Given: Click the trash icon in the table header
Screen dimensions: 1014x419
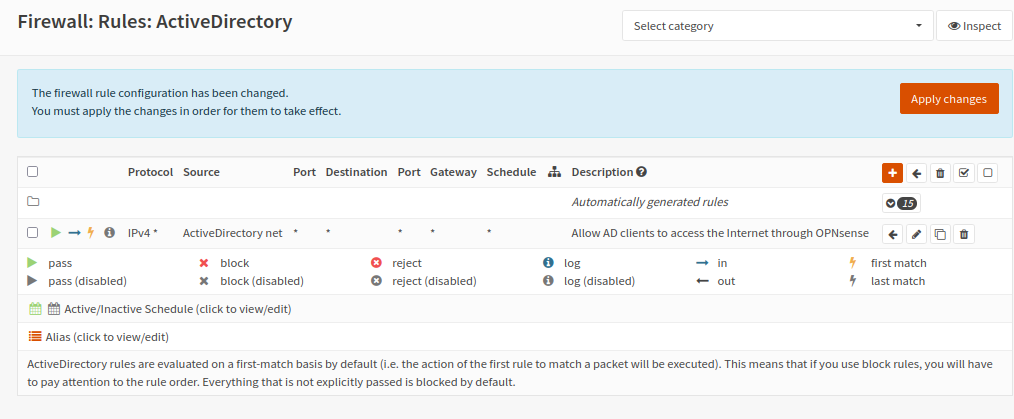Looking at the screenshot, I should point(940,172).
